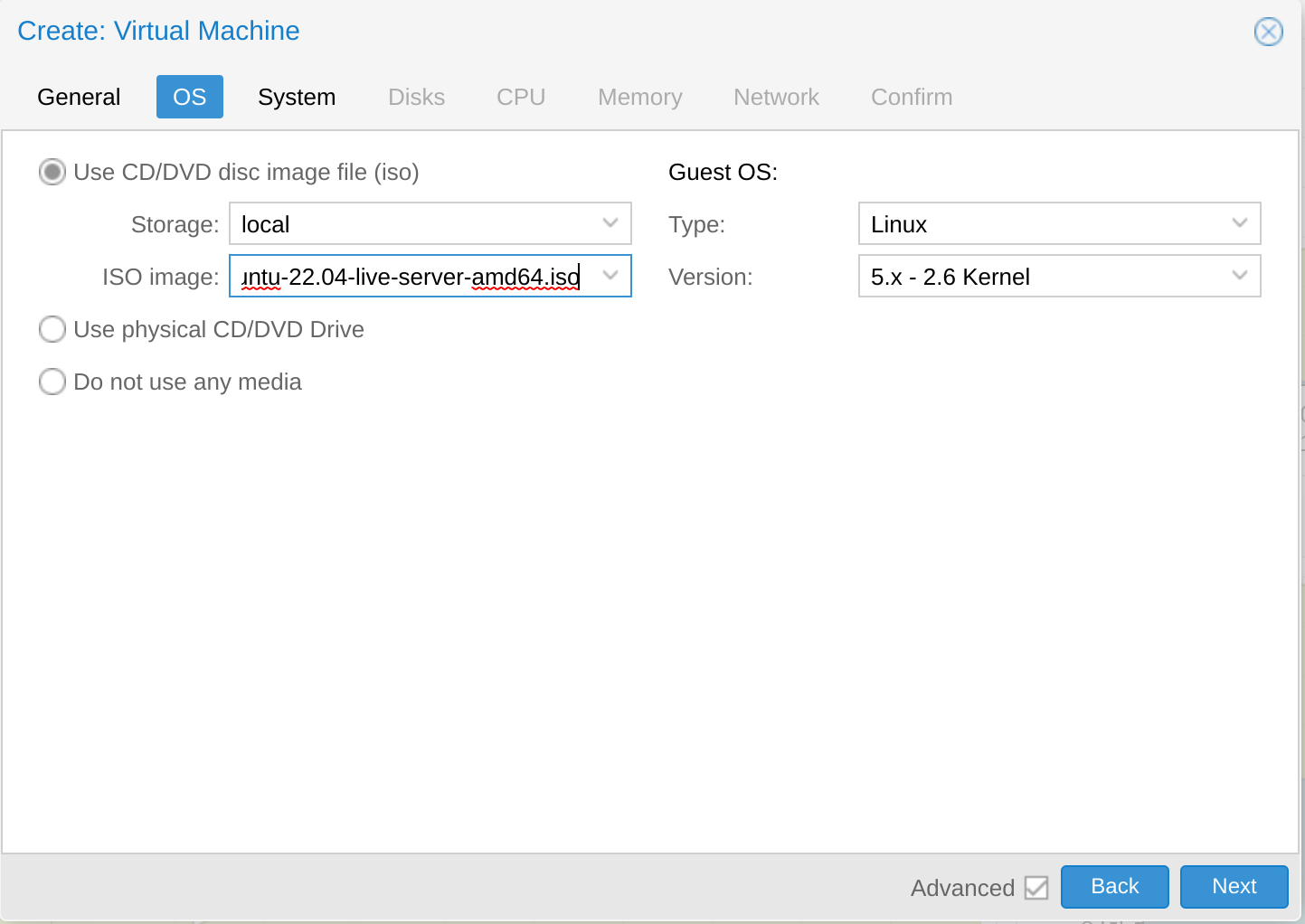Close the Create Virtual Machine dialog

[1268, 32]
